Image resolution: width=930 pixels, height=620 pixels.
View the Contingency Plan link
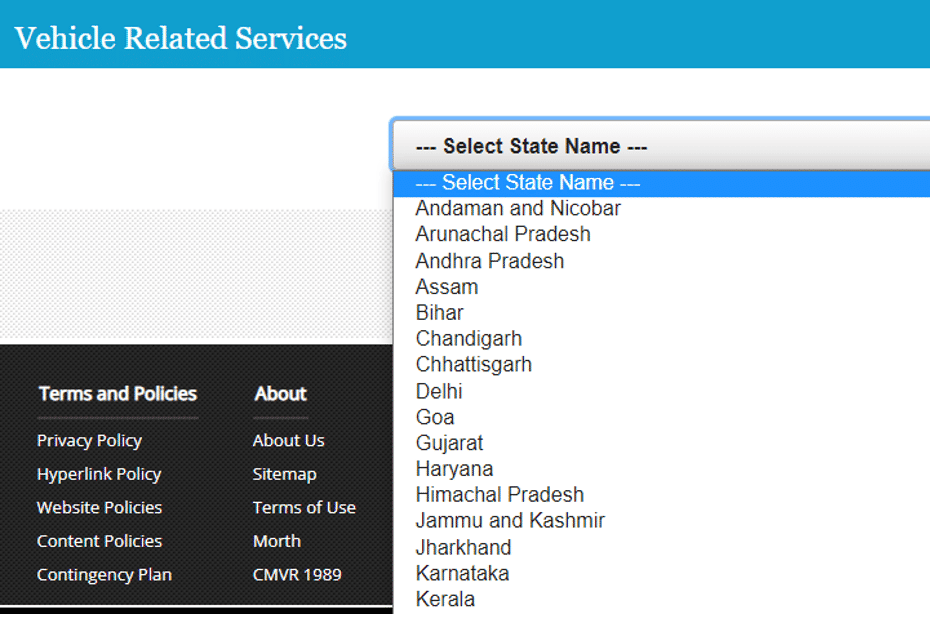[x=104, y=575]
